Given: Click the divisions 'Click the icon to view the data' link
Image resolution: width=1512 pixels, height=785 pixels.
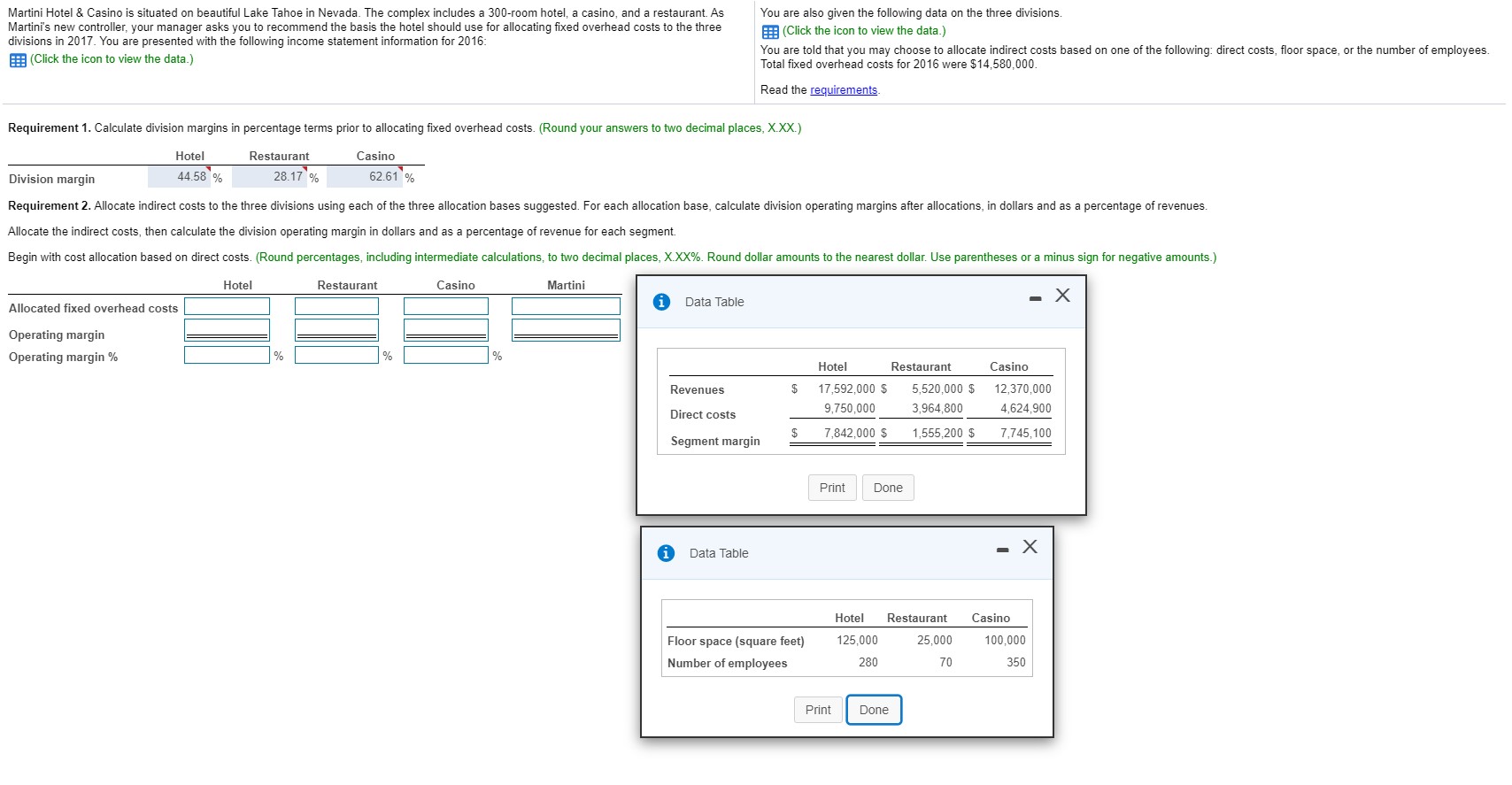Looking at the screenshot, I should click(x=864, y=31).
